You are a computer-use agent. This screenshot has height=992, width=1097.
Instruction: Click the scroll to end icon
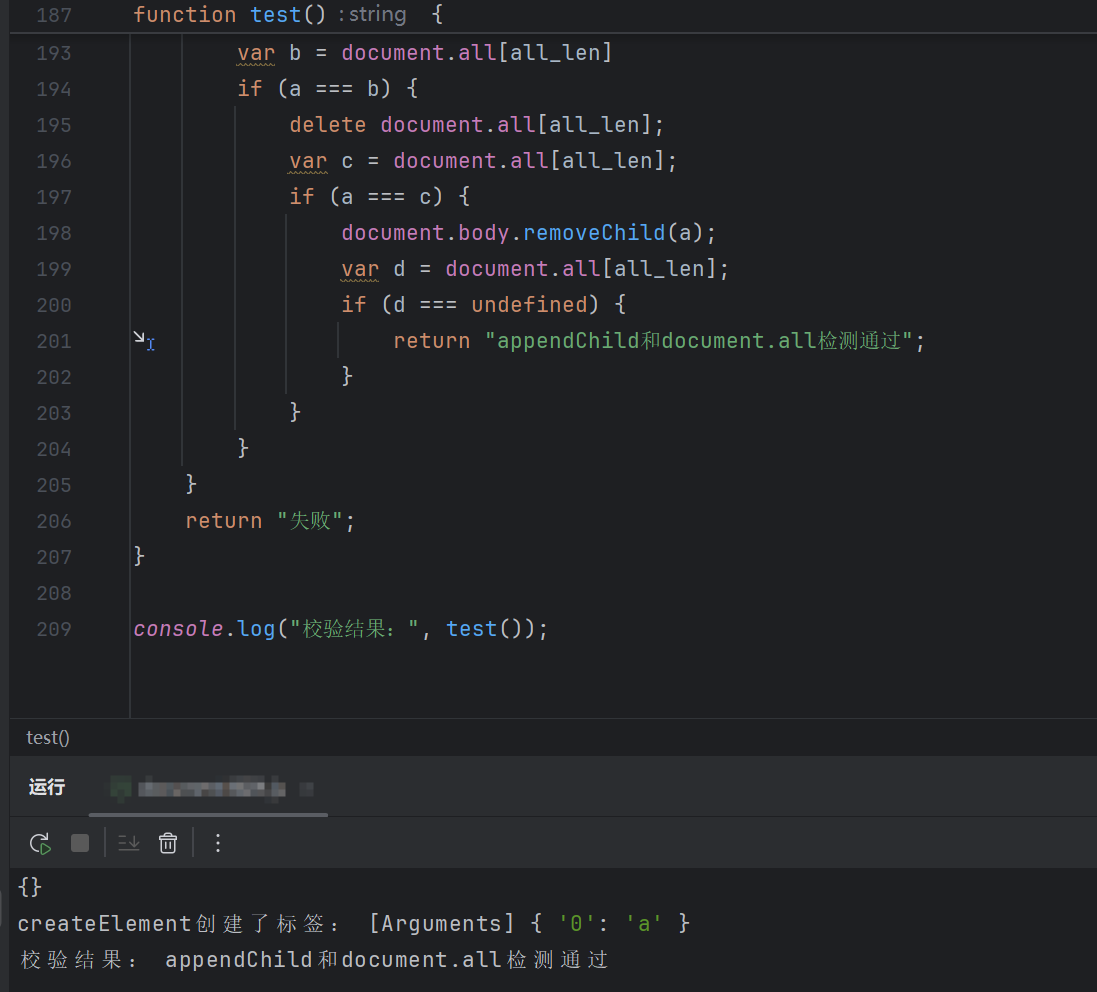tap(129, 843)
